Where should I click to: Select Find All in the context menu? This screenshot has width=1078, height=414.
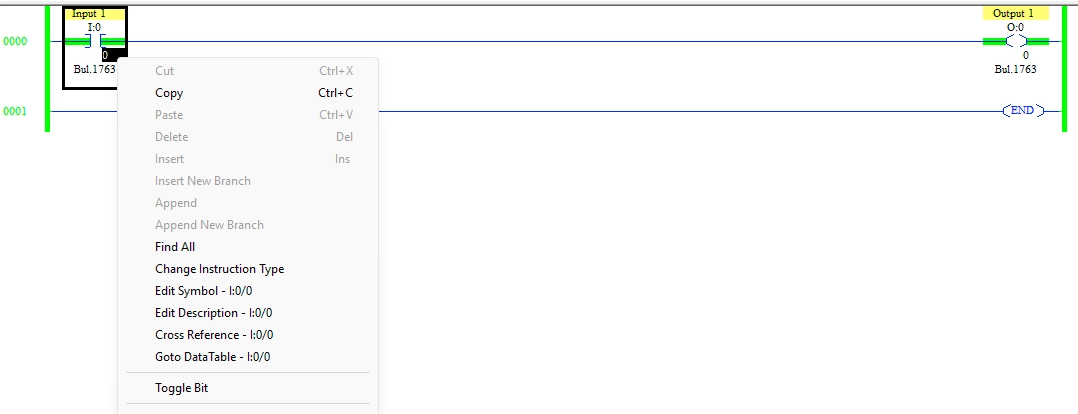[175, 247]
